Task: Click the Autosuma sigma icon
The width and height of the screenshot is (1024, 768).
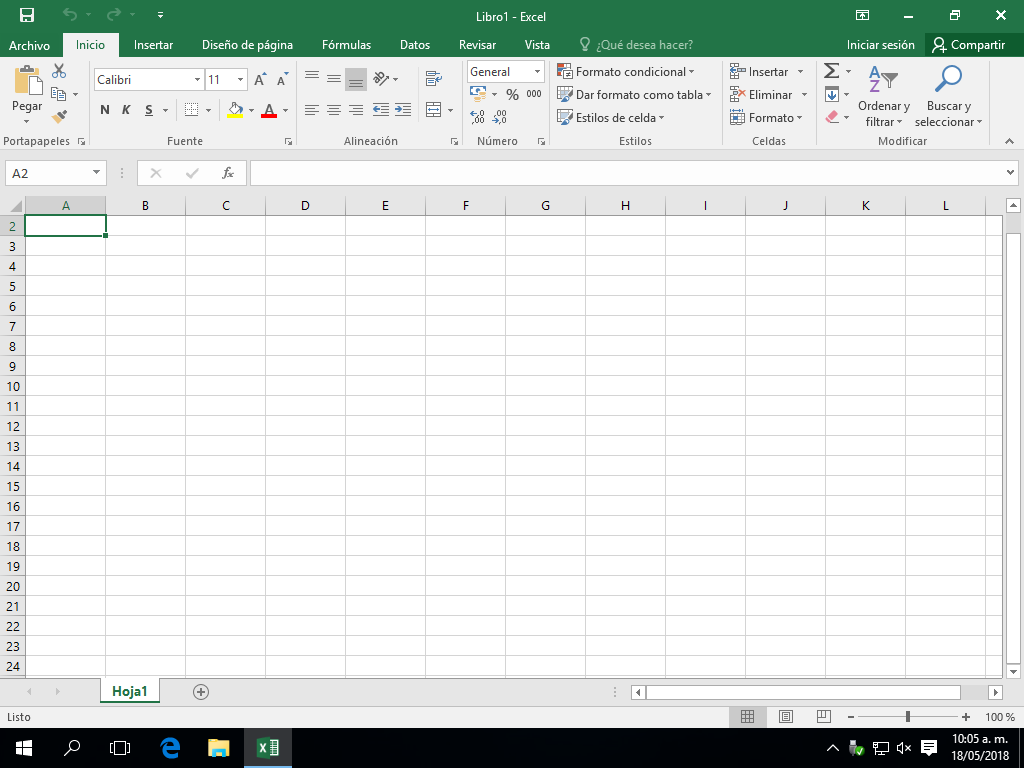Action: click(831, 71)
